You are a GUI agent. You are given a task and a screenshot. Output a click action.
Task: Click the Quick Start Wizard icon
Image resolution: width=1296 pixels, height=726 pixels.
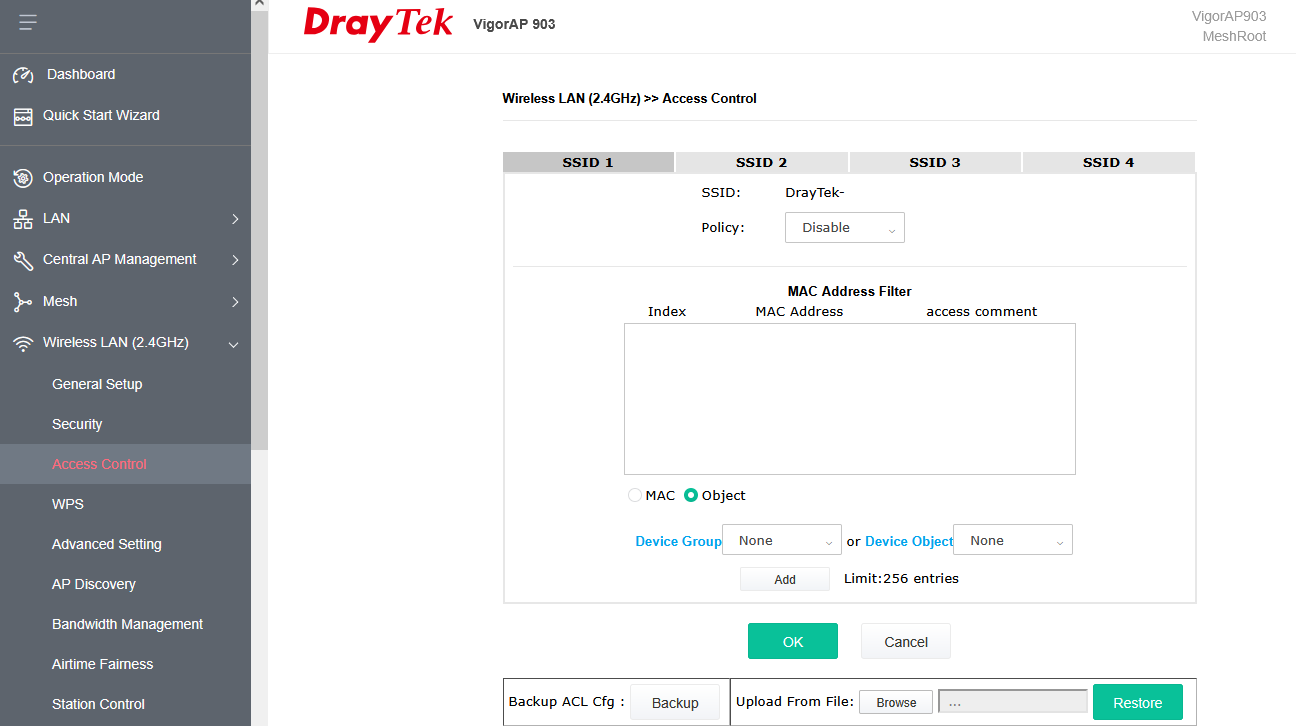pyautogui.click(x=23, y=116)
